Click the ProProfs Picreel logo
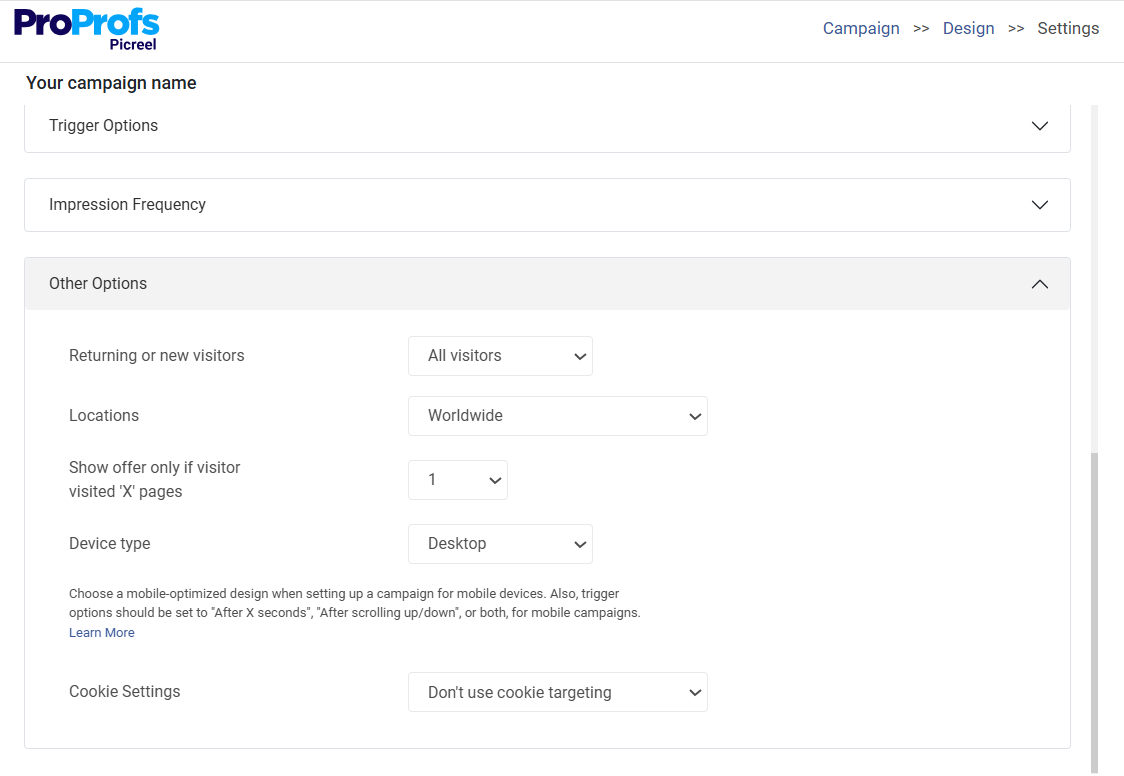1124x776 pixels. pyautogui.click(x=86, y=29)
